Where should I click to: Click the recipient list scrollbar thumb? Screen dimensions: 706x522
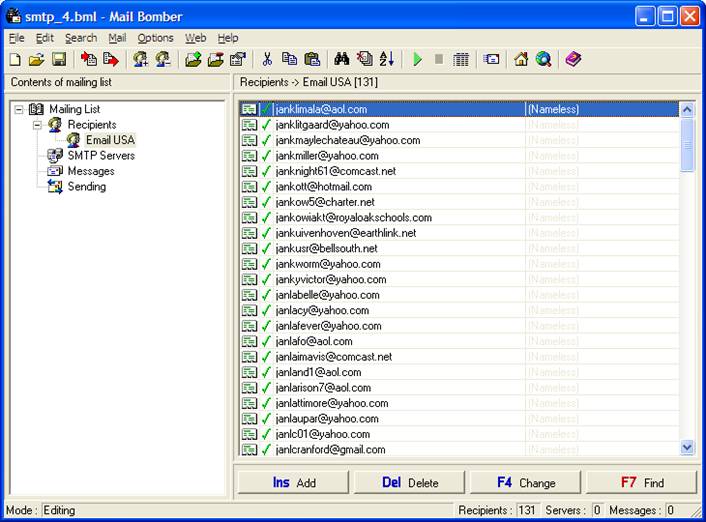tap(687, 145)
